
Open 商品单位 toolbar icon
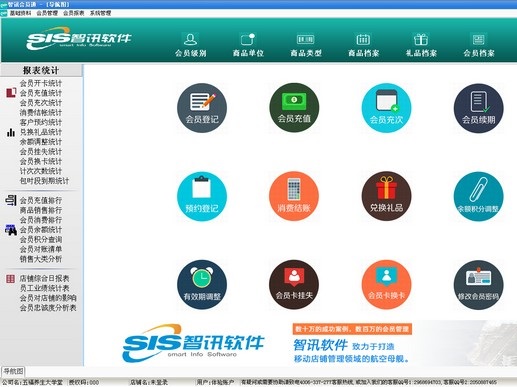pos(248,45)
